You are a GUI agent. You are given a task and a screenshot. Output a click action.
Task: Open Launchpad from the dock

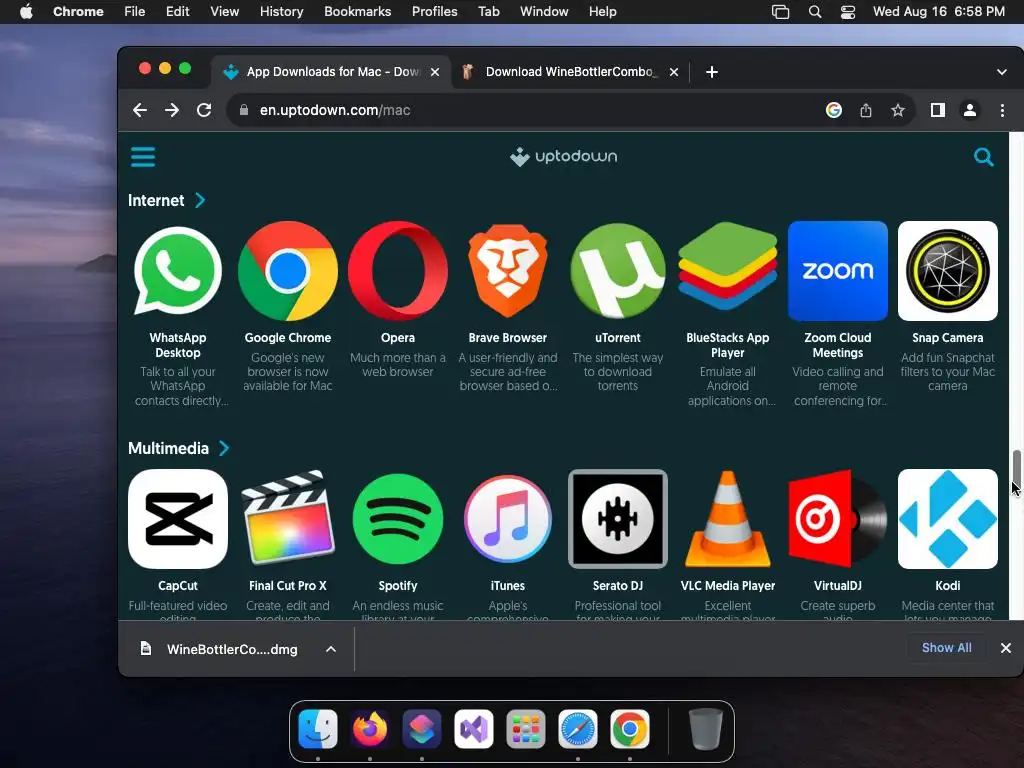point(526,729)
